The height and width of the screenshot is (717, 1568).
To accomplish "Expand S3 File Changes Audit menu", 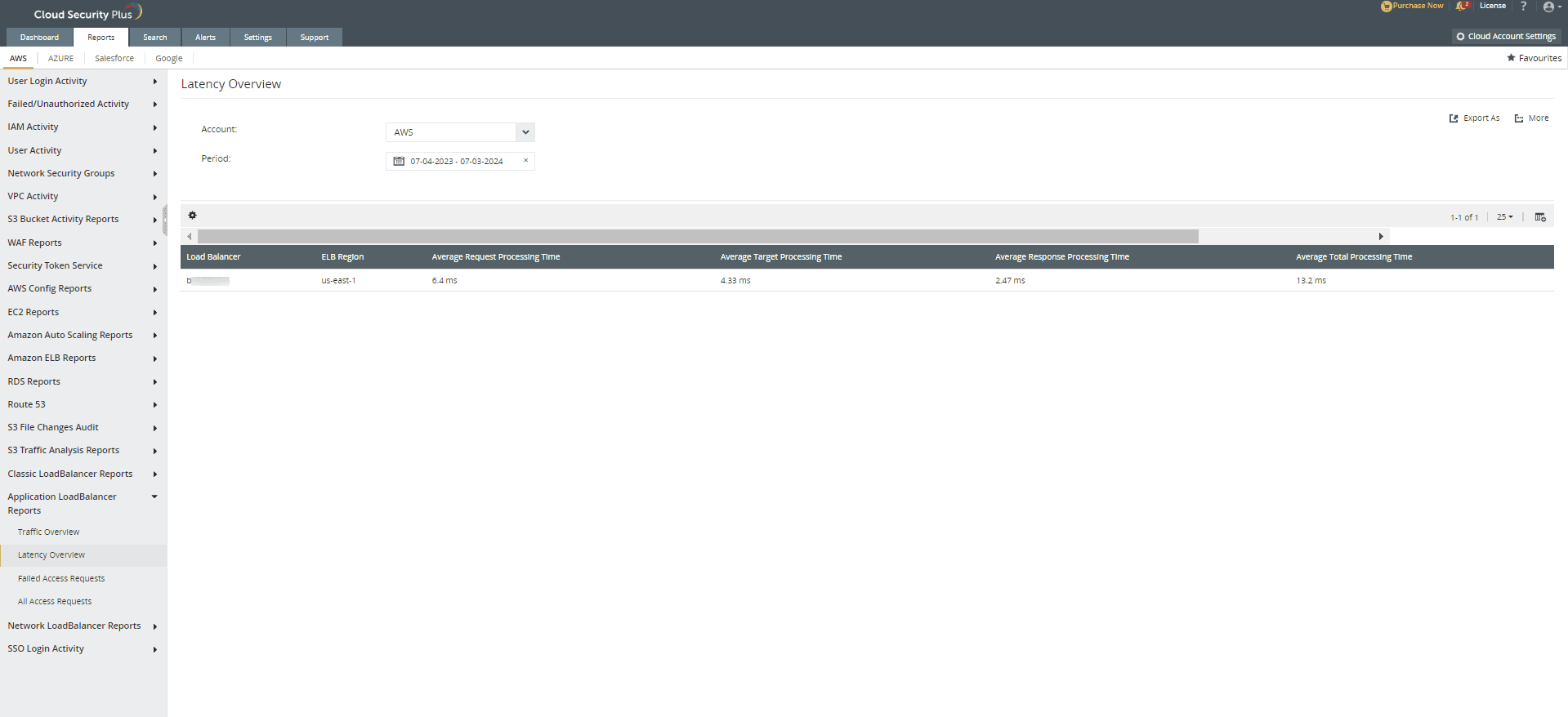I will tap(83, 427).
